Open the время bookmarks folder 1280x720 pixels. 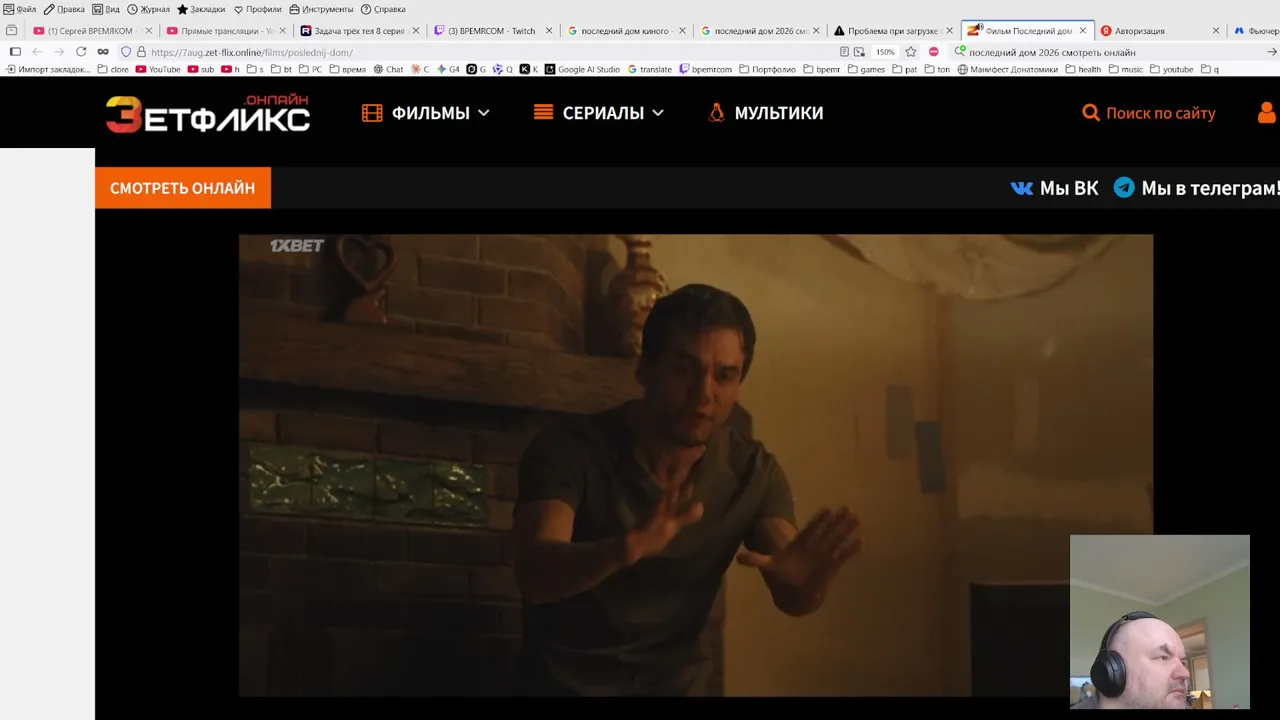coord(348,69)
